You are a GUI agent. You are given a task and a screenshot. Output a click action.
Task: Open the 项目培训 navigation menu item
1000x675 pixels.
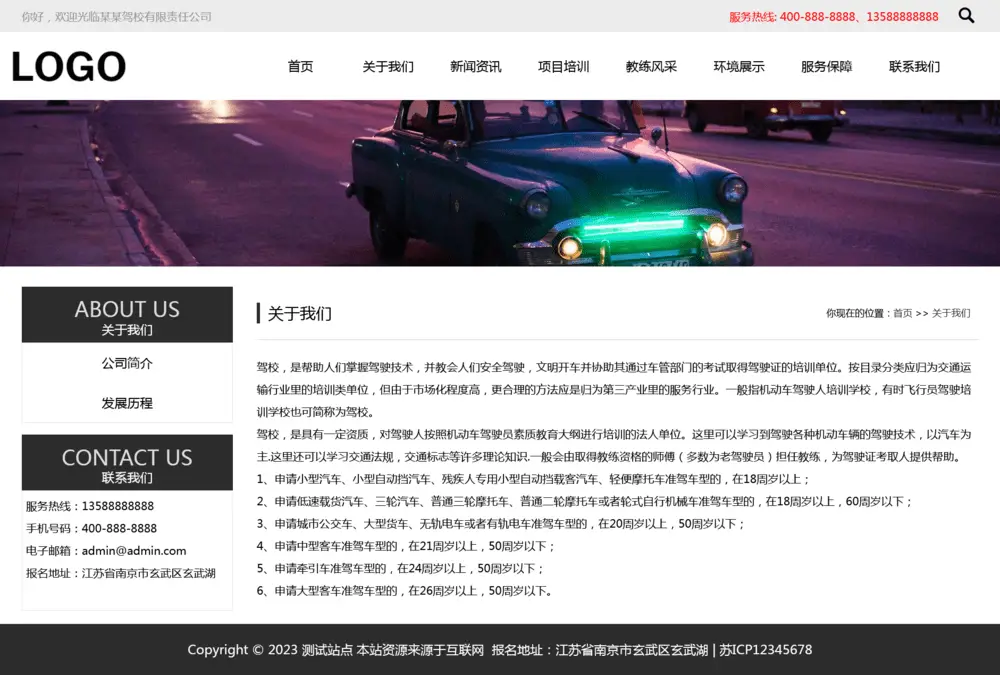[x=563, y=66]
